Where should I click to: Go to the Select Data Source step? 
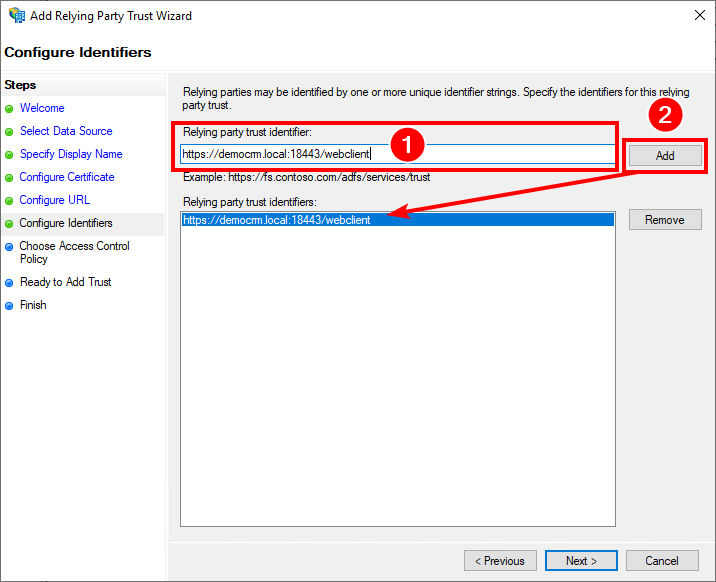point(66,131)
